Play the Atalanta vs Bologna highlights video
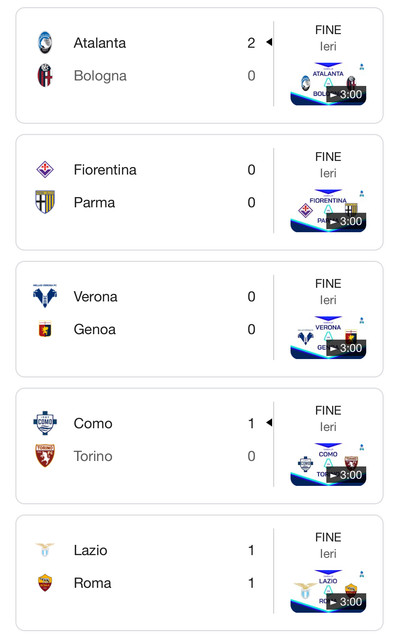The image size is (399, 640). [x=328, y=84]
